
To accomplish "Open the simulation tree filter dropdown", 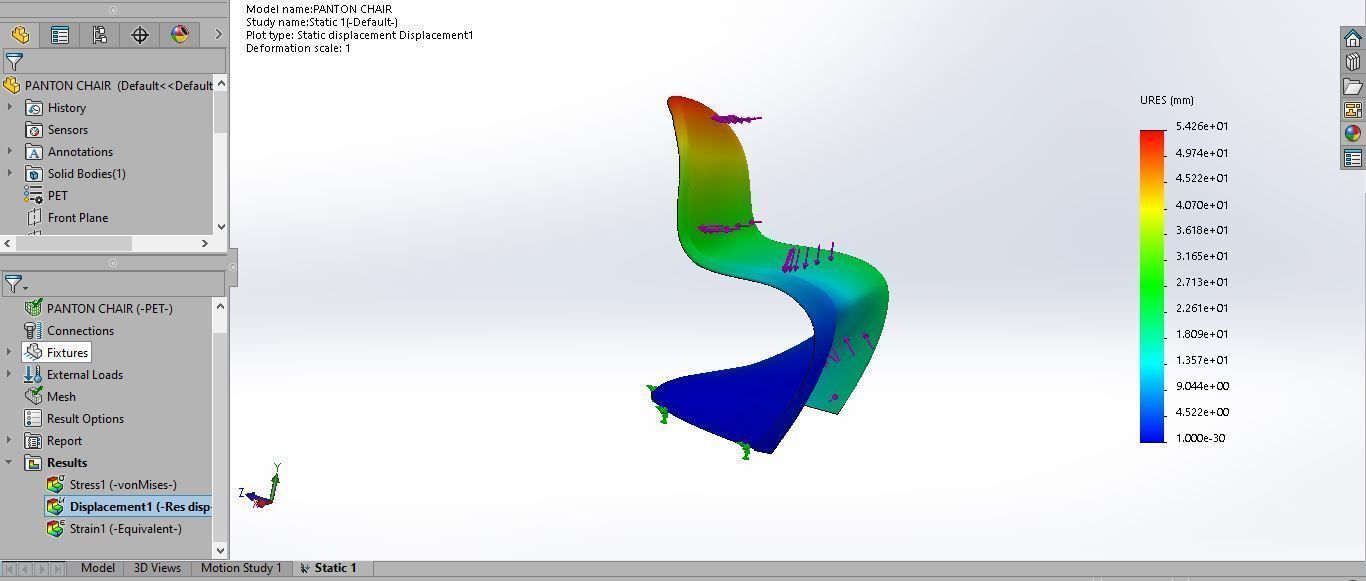I will pyautogui.click(x=16, y=284).
